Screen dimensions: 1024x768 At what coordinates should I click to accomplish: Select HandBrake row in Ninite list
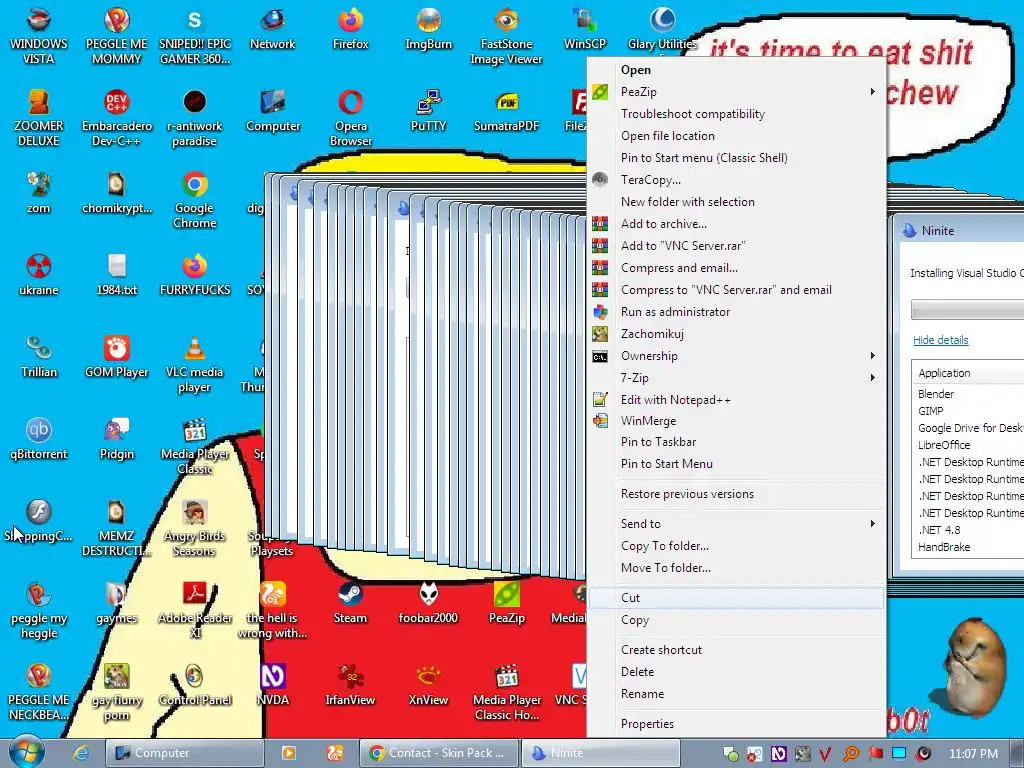click(x=968, y=547)
